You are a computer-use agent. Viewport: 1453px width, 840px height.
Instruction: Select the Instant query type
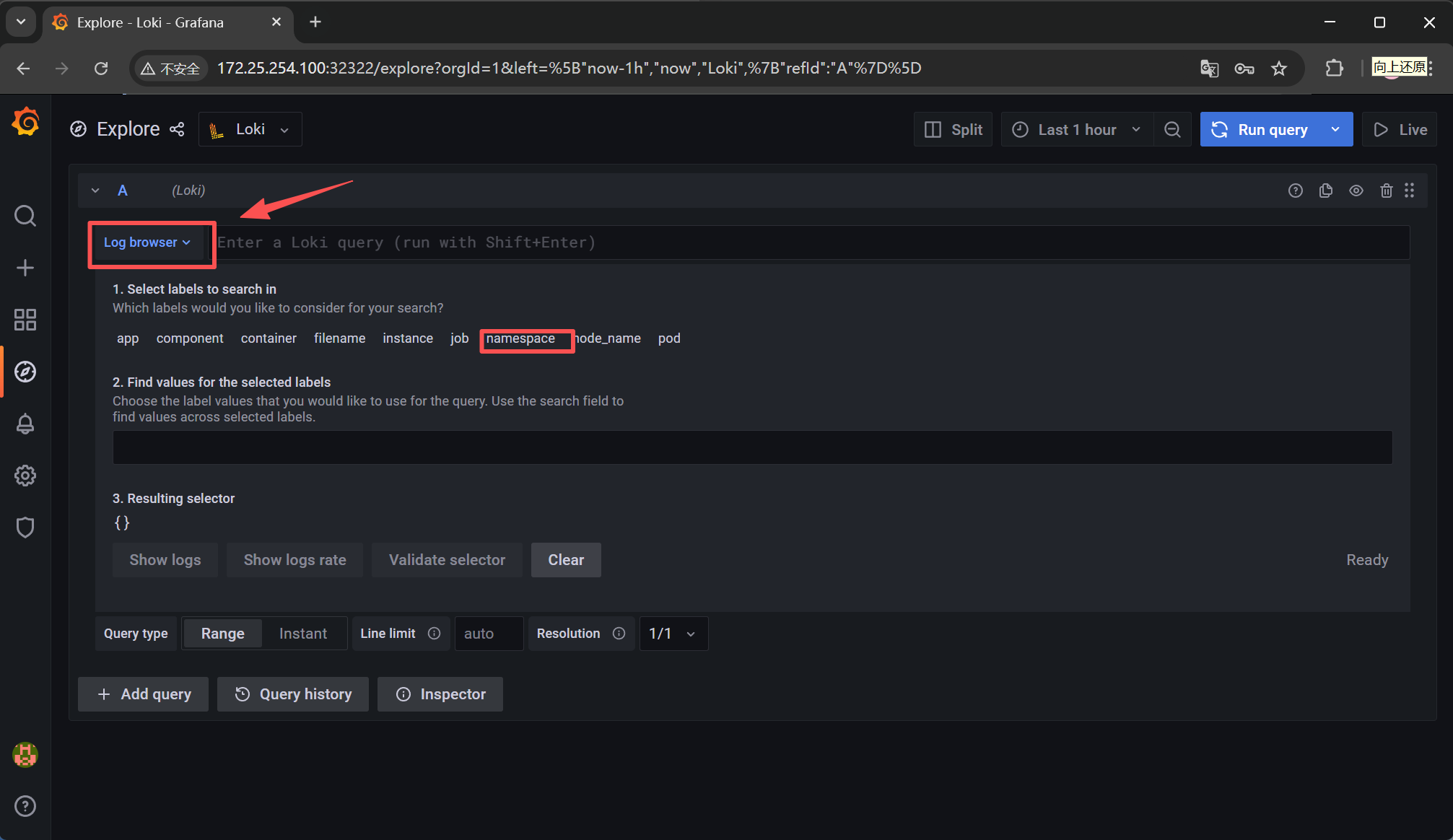(303, 634)
